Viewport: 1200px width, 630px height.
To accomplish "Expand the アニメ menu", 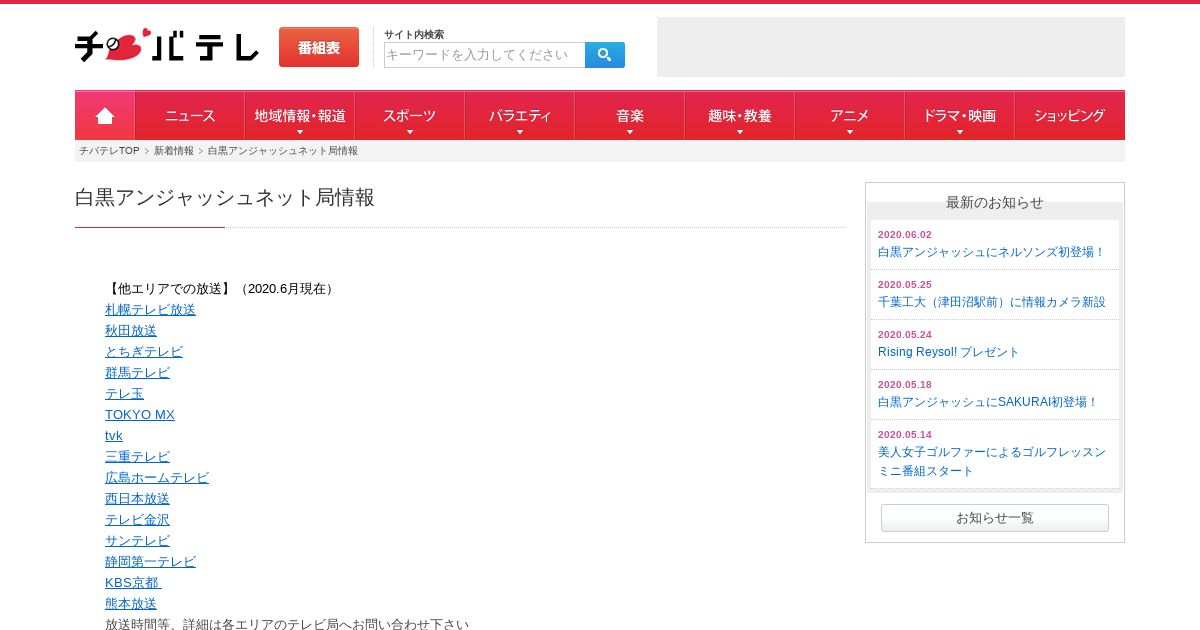I will click(850, 116).
